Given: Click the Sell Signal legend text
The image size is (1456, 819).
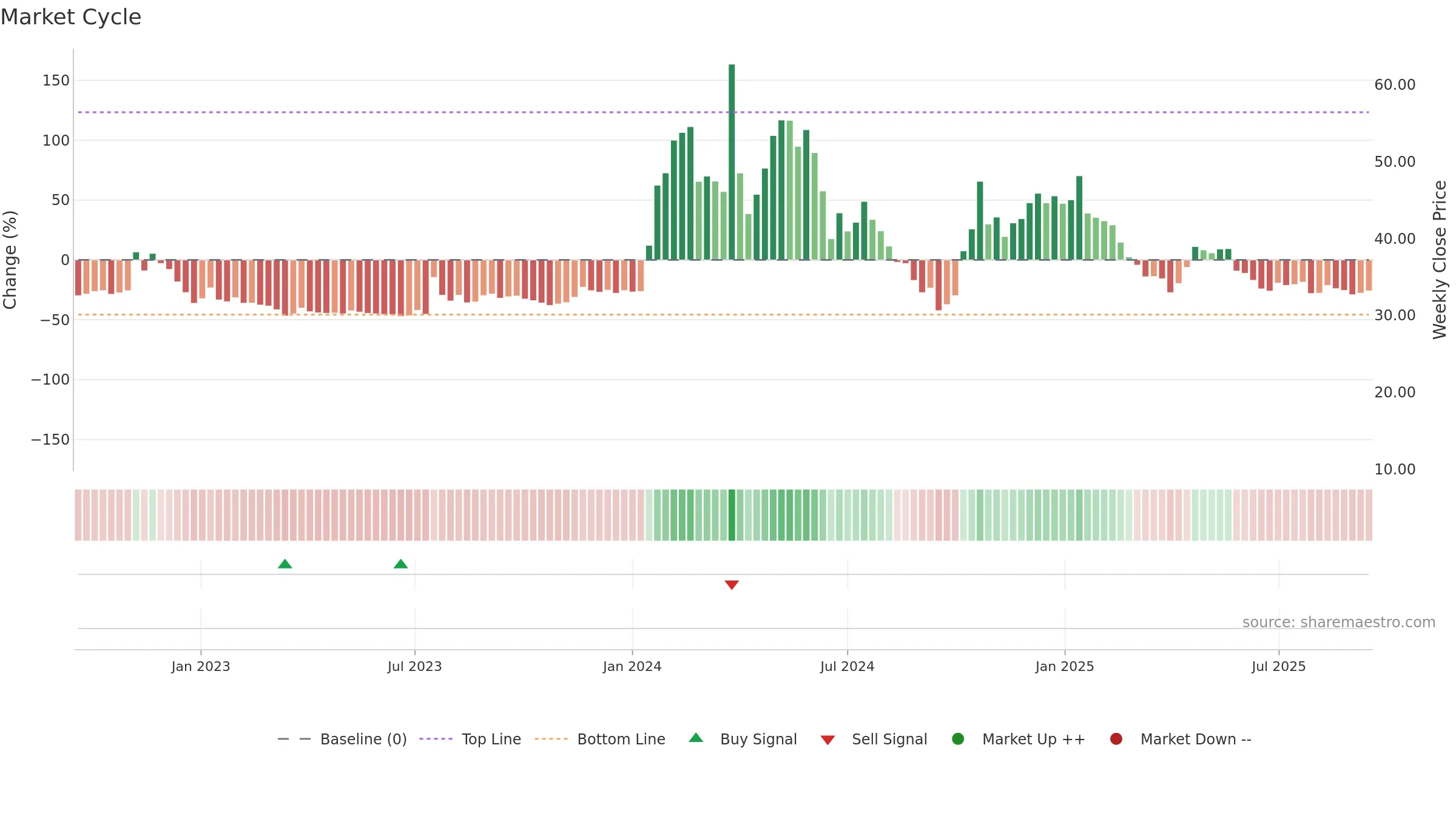Looking at the screenshot, I should point(889,739).
